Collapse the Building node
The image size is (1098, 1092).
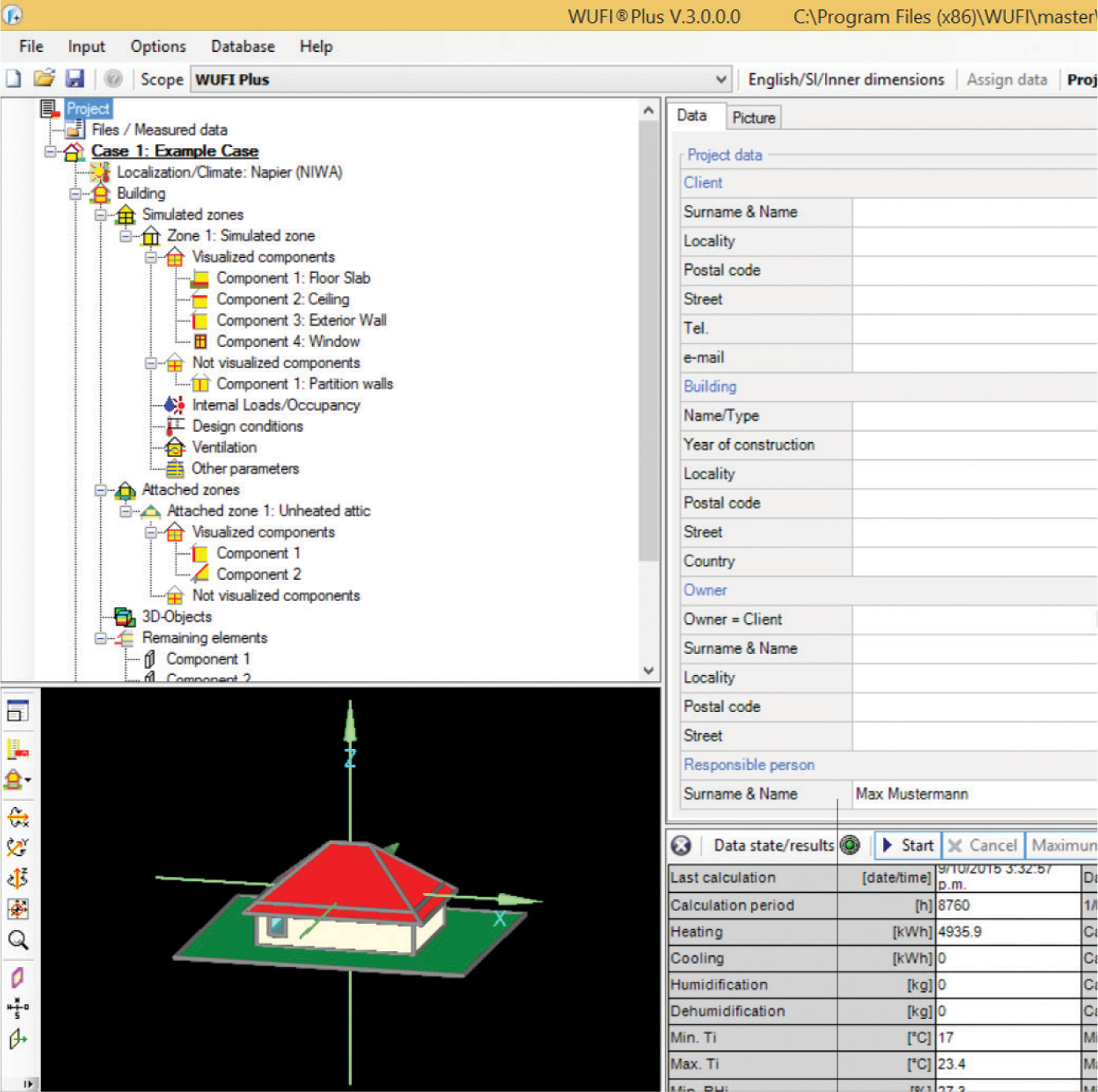(76, 194)
